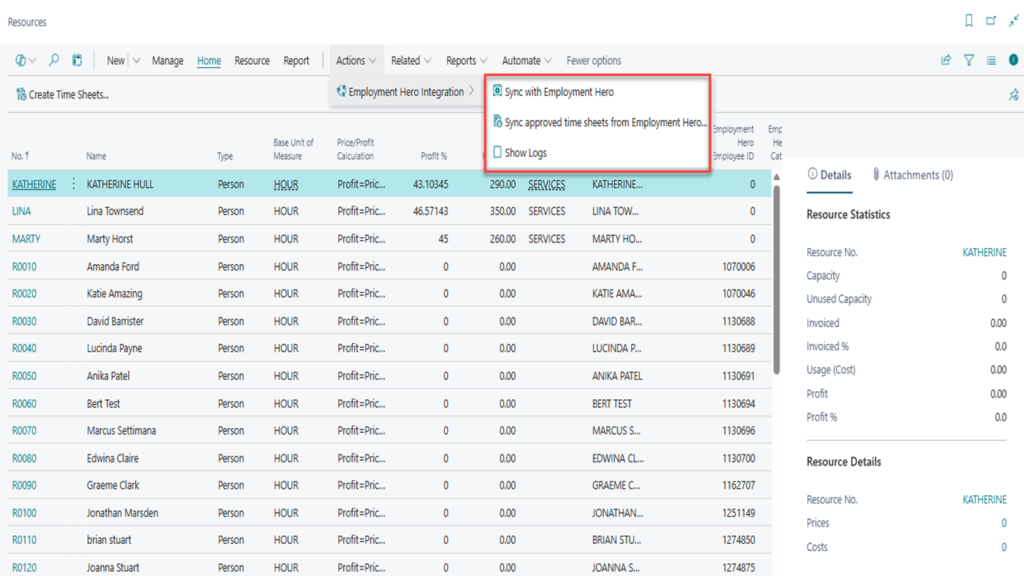Screen dimensions: 1024x576
Task: Open the Automate dropdown
Action: 526,60
